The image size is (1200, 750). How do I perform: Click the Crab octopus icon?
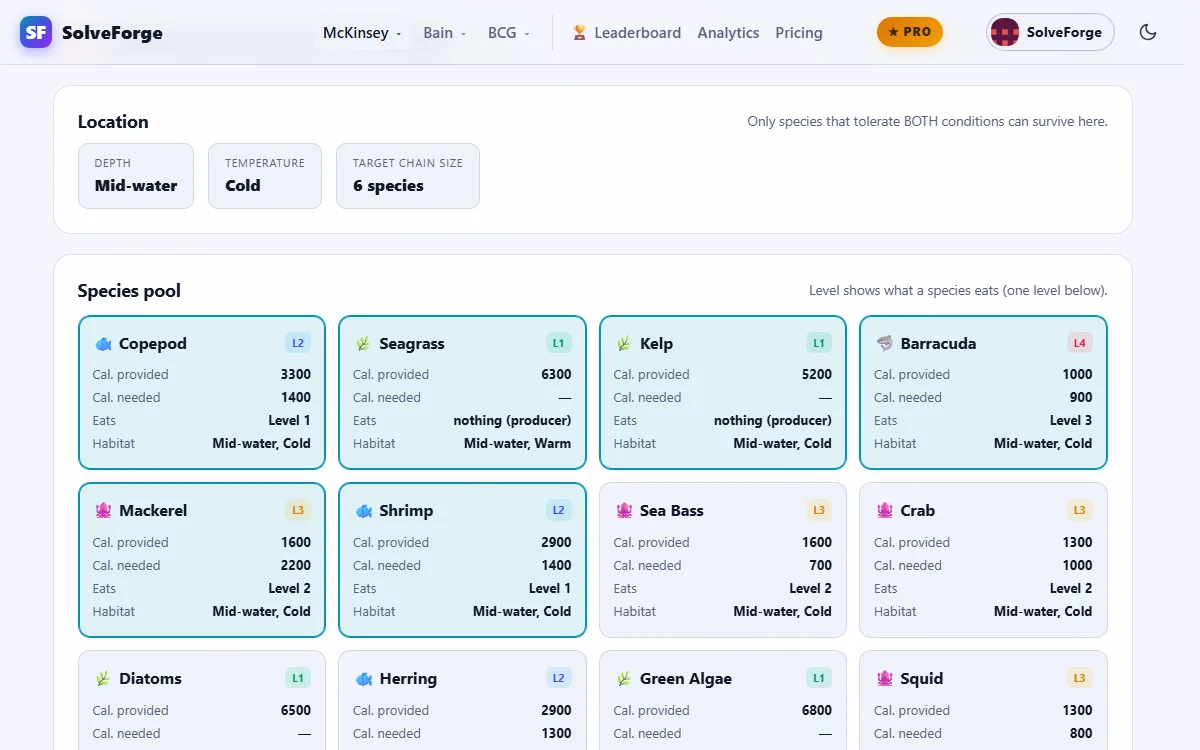pos(884,510)
